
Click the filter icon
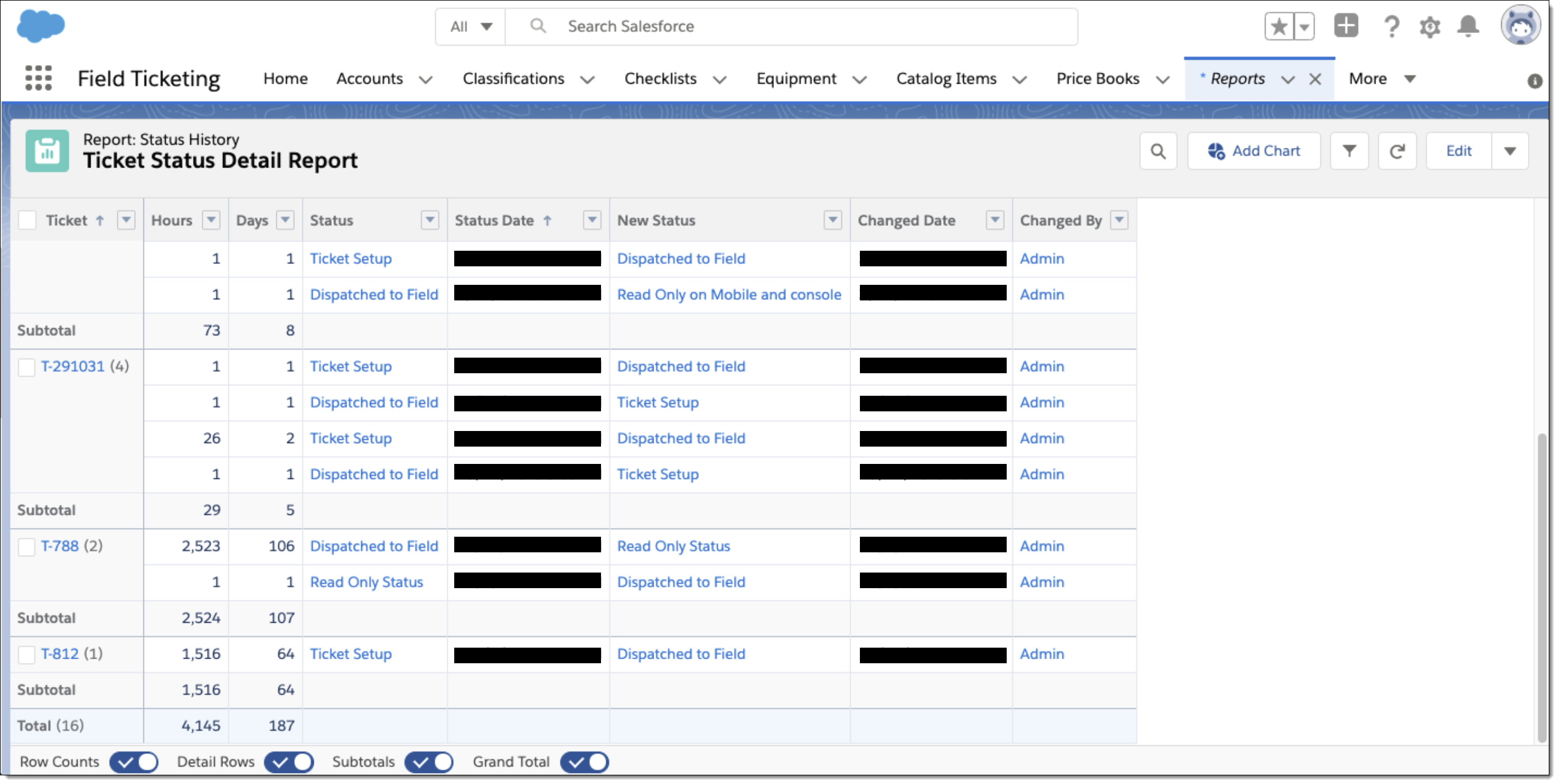1349,151
